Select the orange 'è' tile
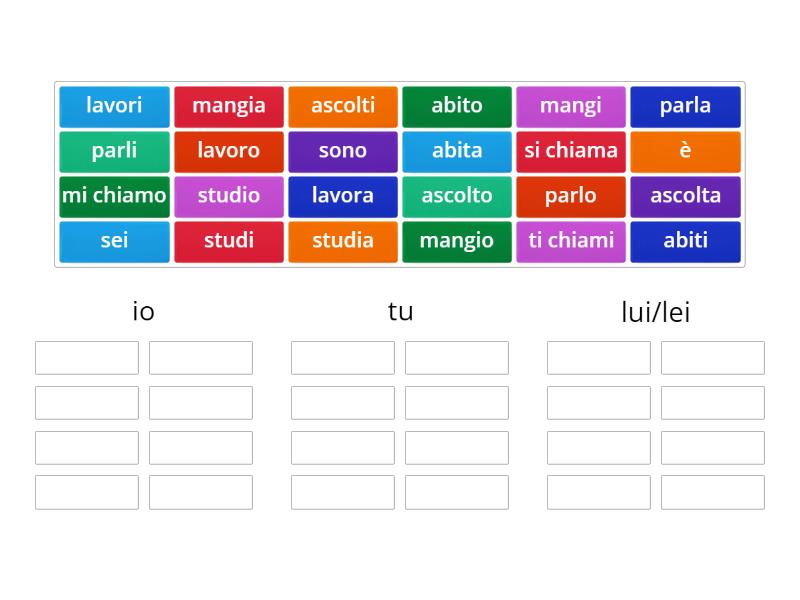The image size is (800, 600). coord(685,151)
